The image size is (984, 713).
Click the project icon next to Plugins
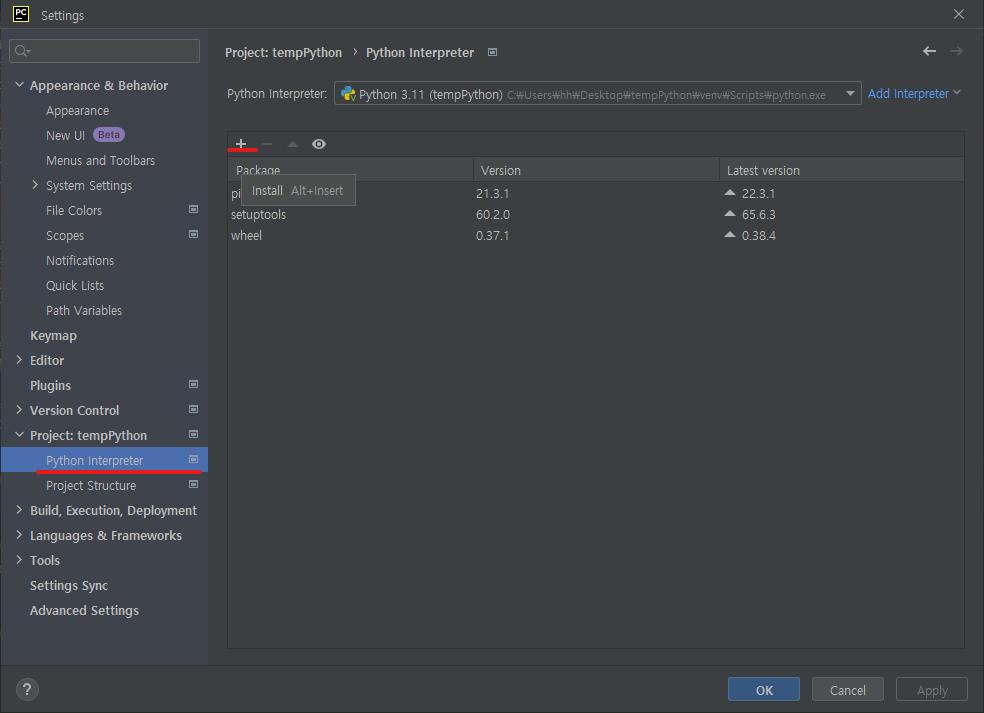tap(193, 385)
